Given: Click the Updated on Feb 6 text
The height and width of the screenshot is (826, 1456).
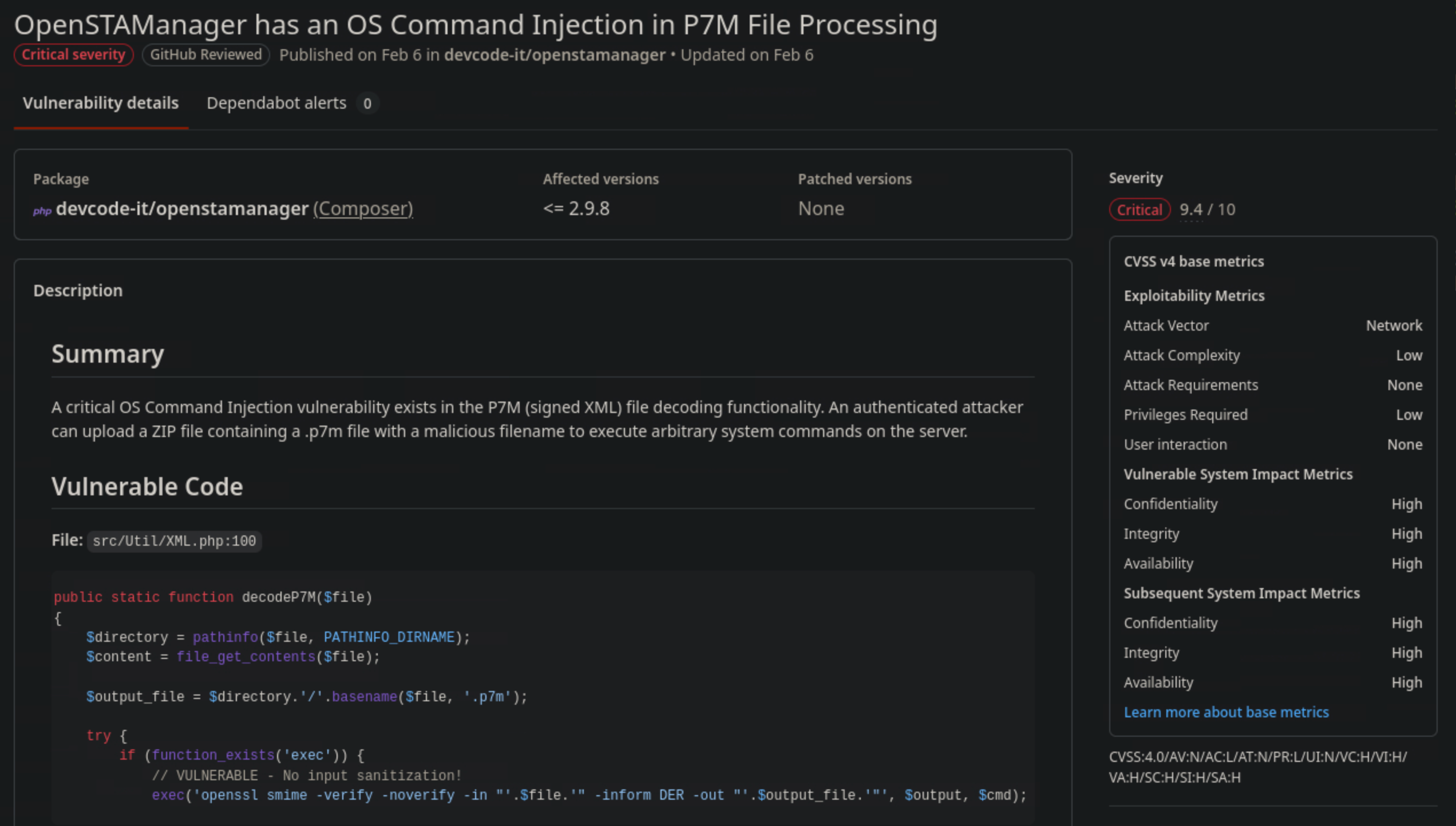Looking at the screenshot, I should (x=747, y=55).
